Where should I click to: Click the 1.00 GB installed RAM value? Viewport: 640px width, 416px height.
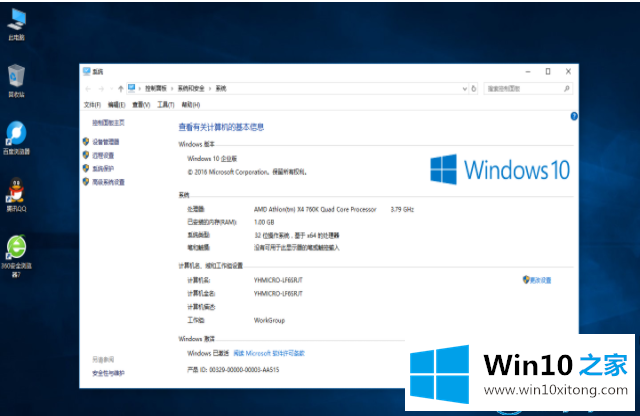point(264,222)
